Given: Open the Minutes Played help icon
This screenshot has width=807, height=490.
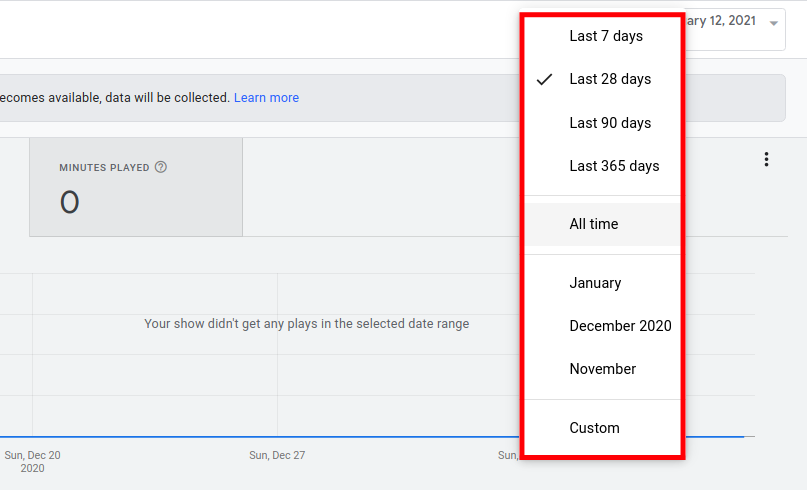Looking at the screenshot, I should 161,168.
